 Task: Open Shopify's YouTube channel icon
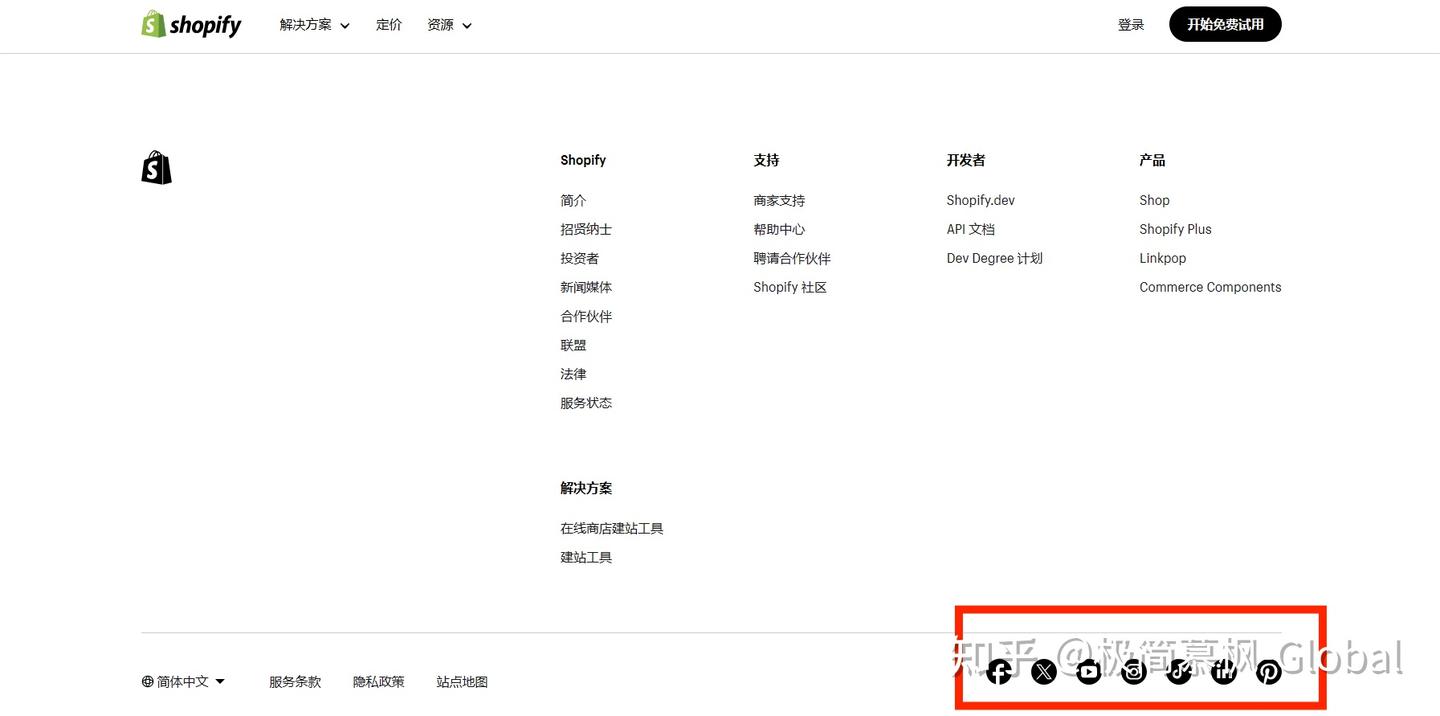tap(1089, 672)
